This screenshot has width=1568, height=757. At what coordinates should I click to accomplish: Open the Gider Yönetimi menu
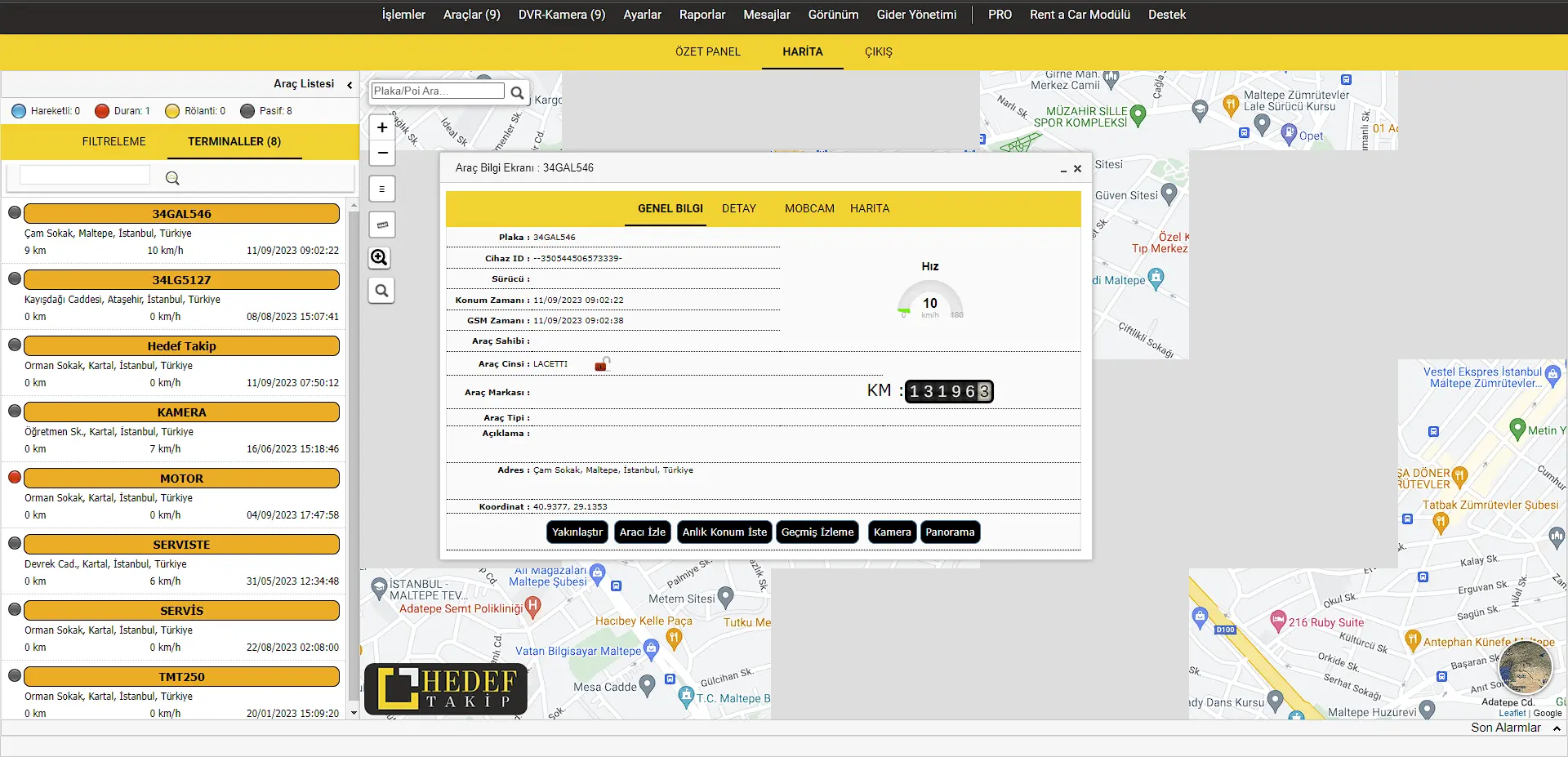pos(916,15)
